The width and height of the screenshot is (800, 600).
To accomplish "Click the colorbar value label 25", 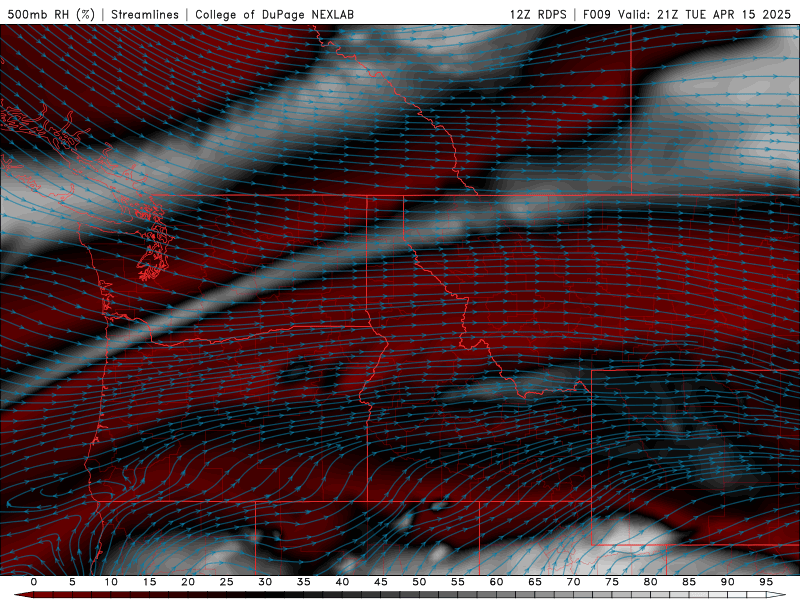I will pos(227,582).
